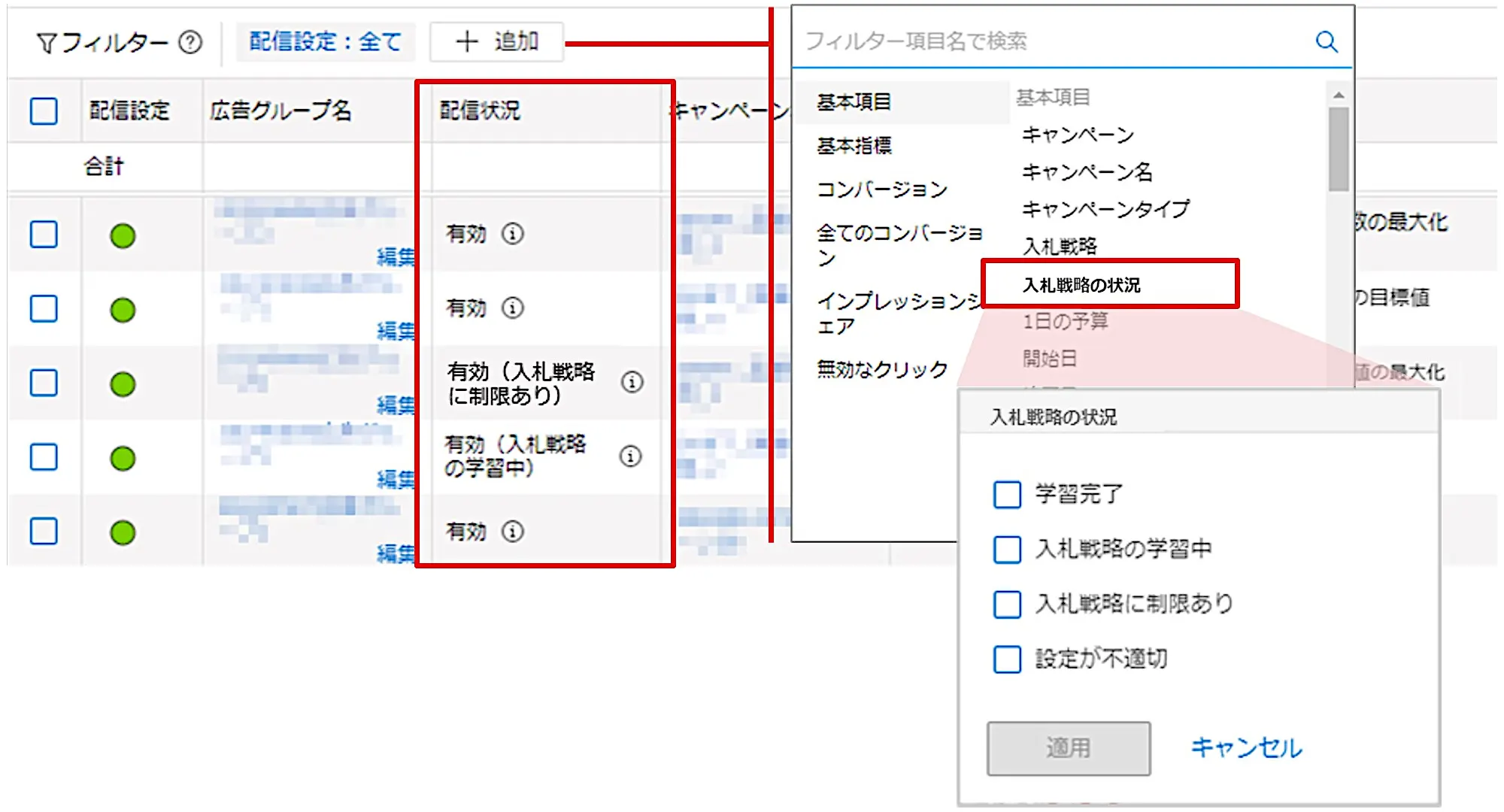Viewport: 1504px width, 812px height.
Task: Click green status dot in third row
Action: [123, 384]
